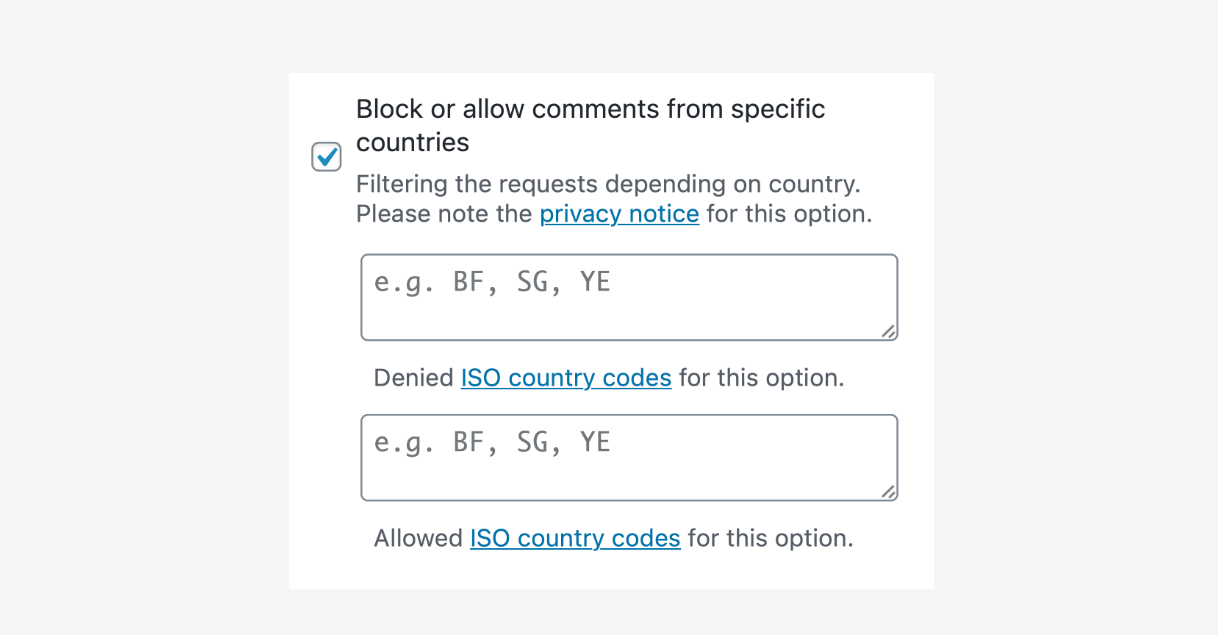This screenshot has height=635, width=1218.
Task: Open the privacy notice link
Action: (619, 214)
